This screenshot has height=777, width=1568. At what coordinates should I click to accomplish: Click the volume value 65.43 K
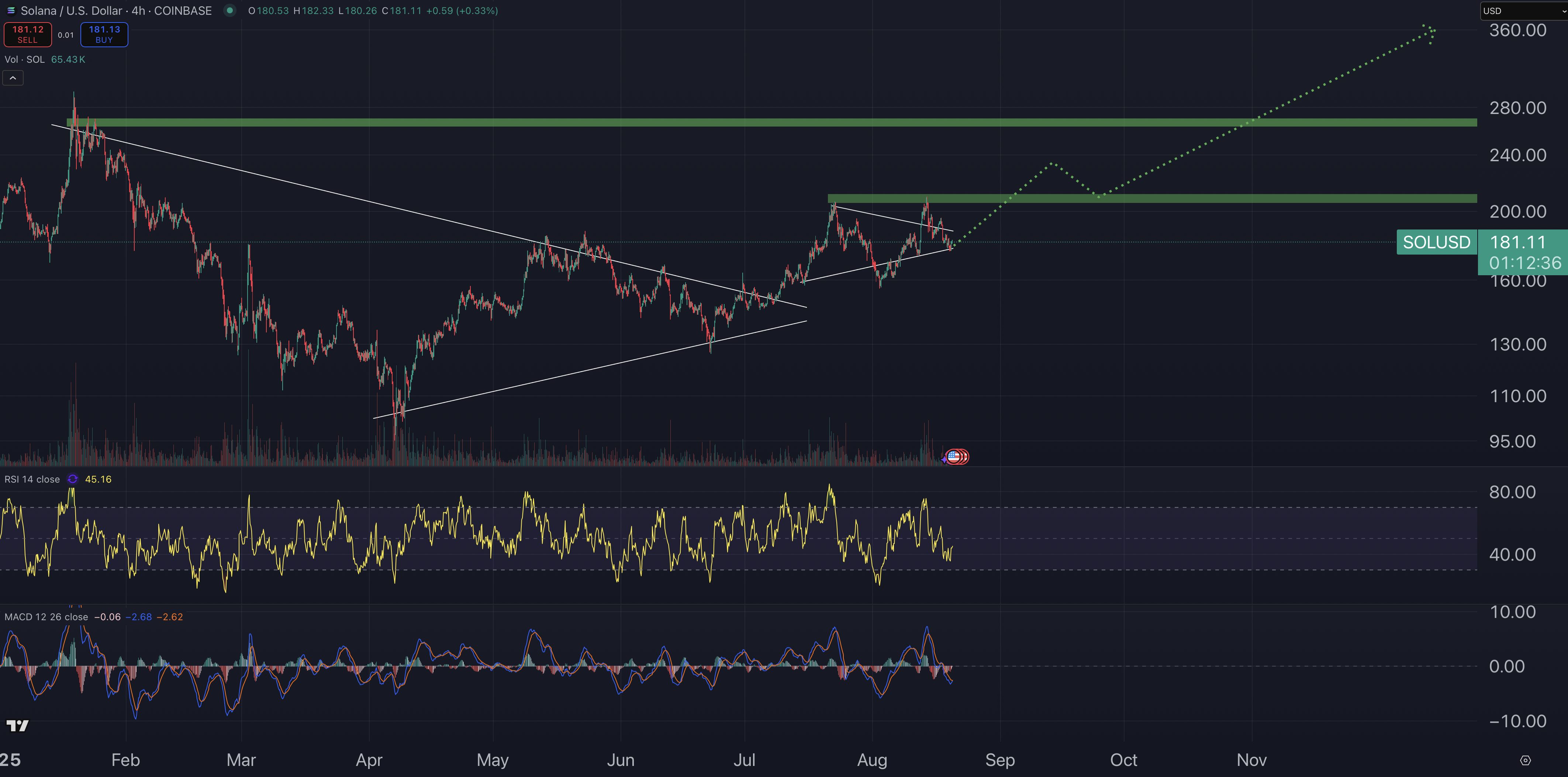[x=68, y=59]
